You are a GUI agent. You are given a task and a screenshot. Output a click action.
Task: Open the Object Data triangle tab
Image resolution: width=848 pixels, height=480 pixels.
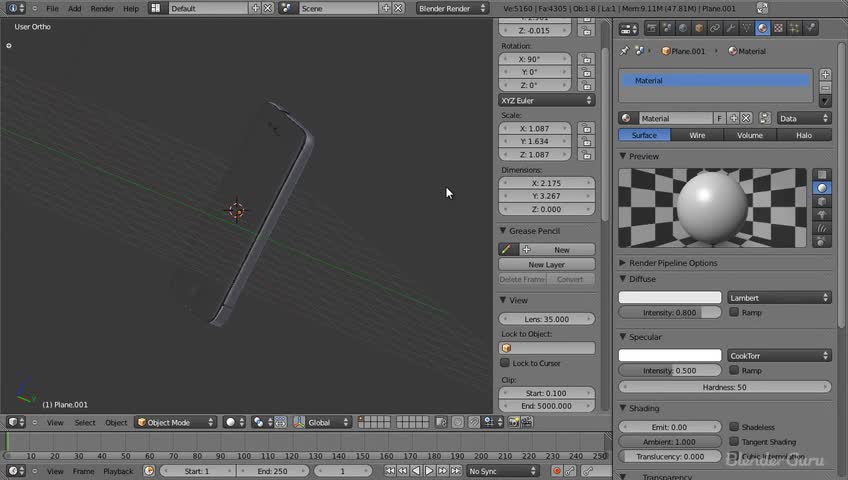[x=746, y=28]
